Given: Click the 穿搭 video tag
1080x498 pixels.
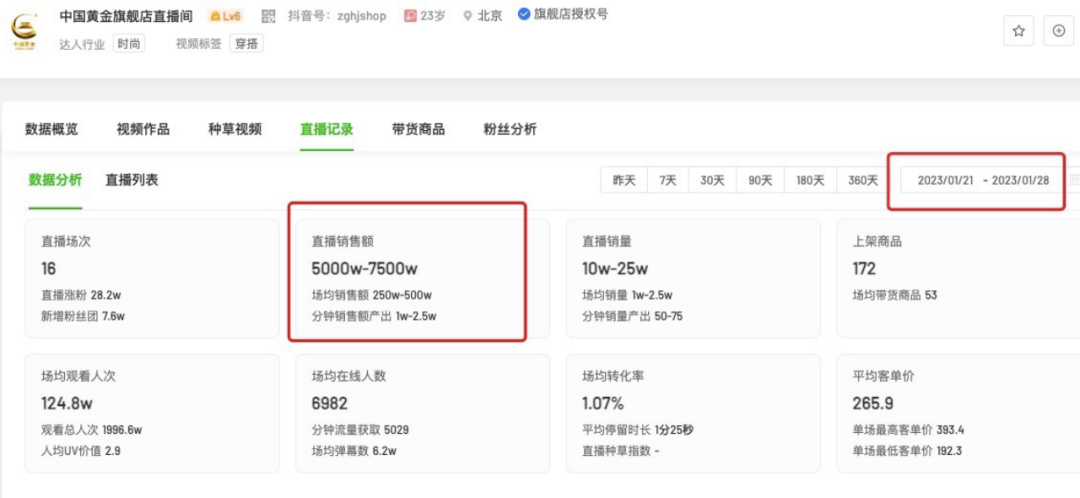Looking at the screenshot, I should (x=245, y=44).
